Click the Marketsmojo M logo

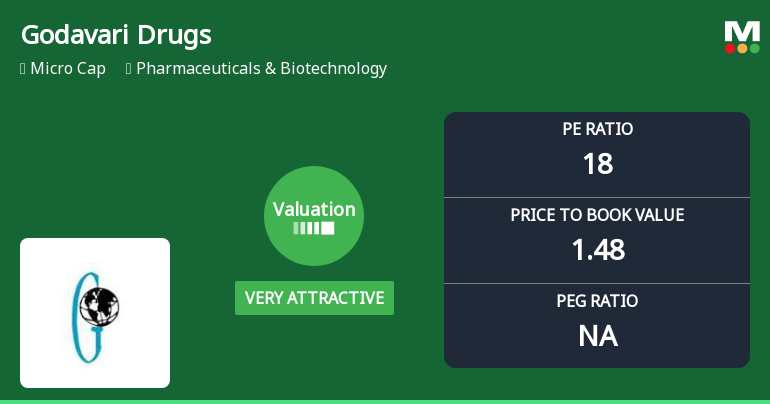pos(742,29)
